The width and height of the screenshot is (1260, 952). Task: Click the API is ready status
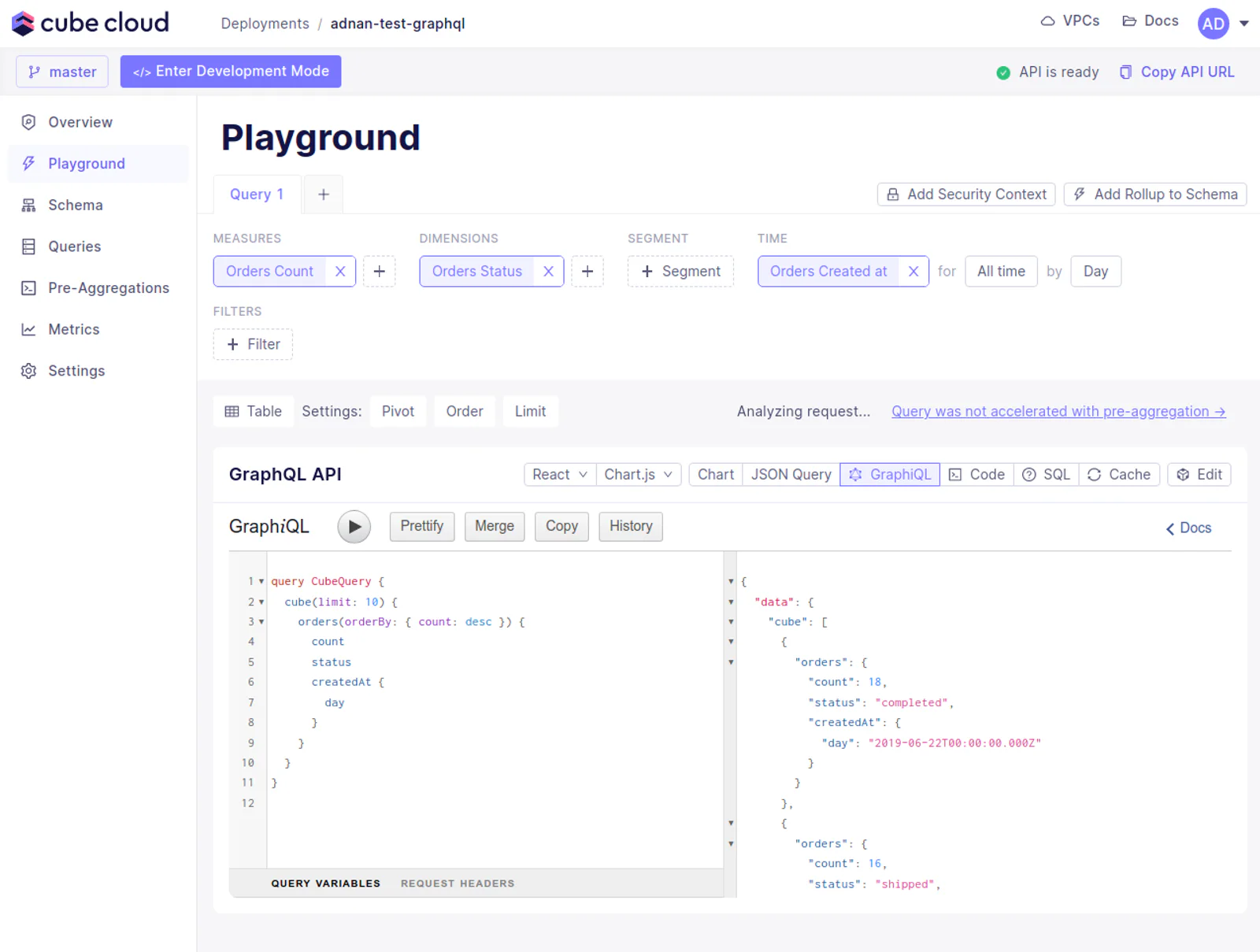(x=1047, y=72)
